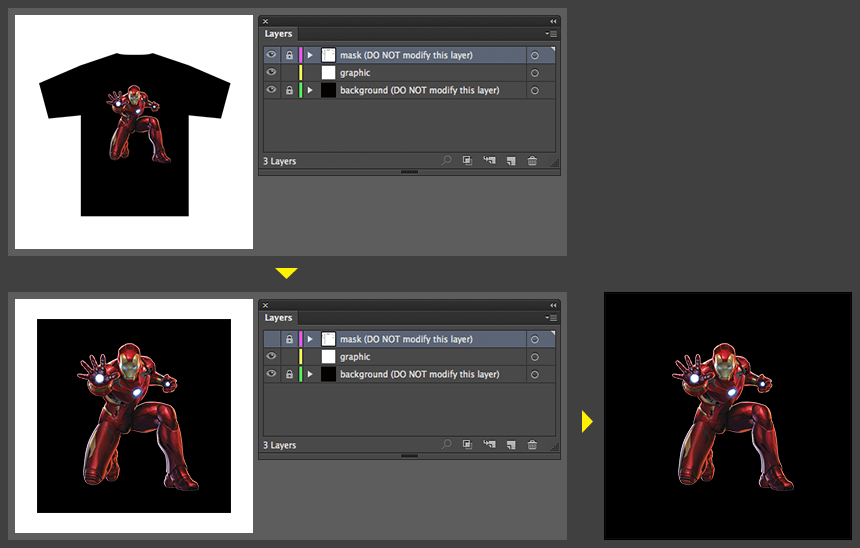Create new layer in the bottom Layers panel
860x548 pixels.
point(510,445)
